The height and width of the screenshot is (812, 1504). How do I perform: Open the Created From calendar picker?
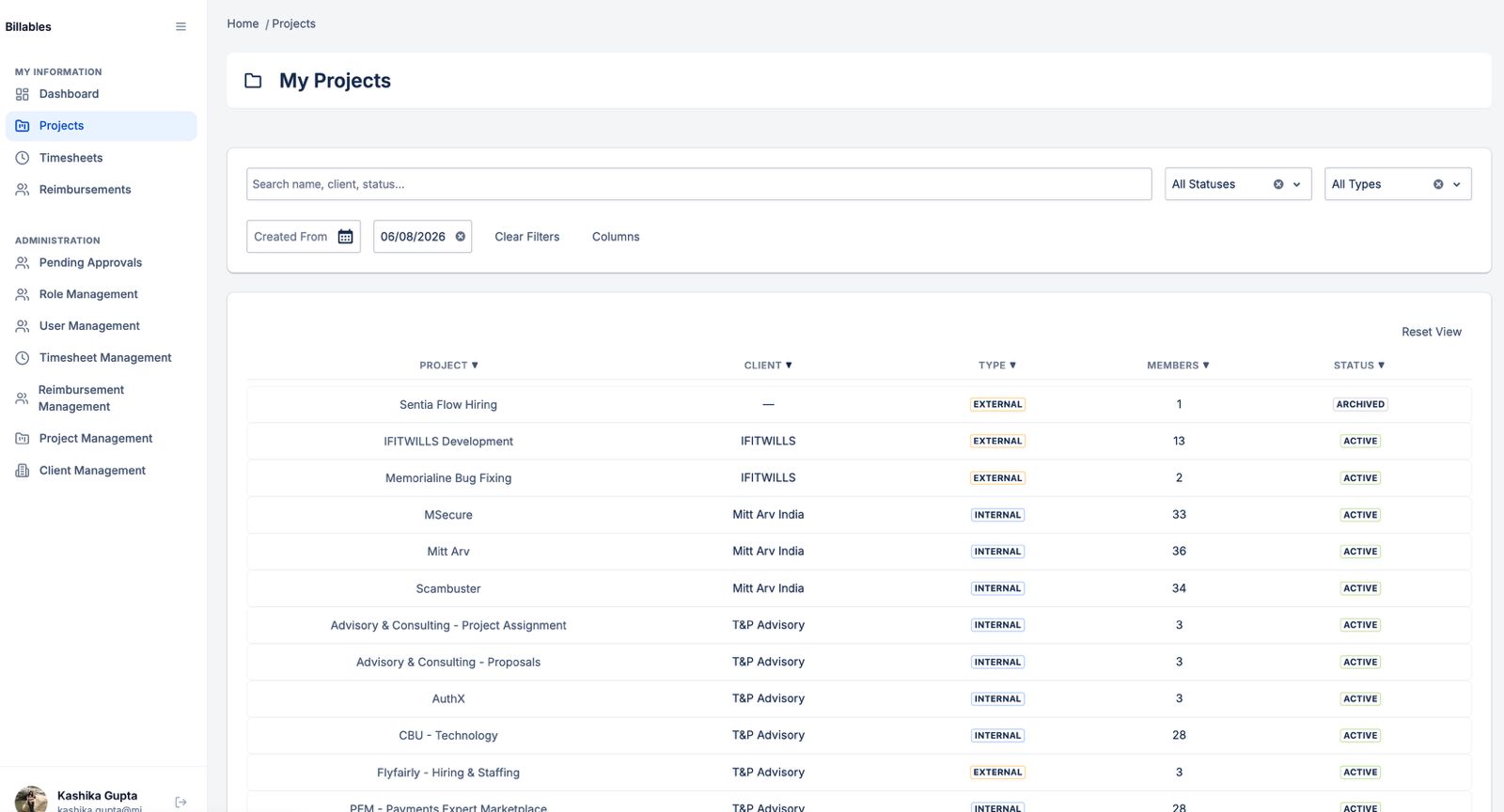(346, 237)
